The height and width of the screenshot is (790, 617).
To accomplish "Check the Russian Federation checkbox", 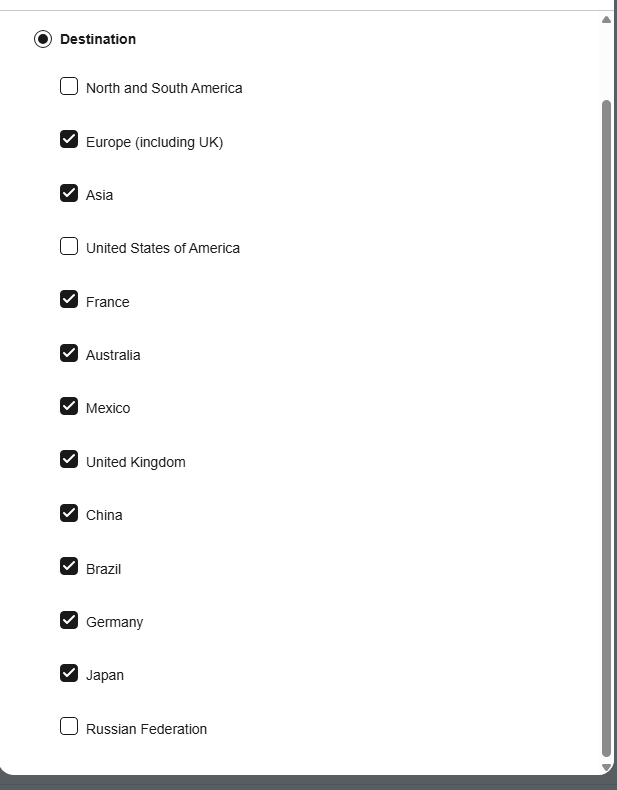I will click(x=69, y=727).
